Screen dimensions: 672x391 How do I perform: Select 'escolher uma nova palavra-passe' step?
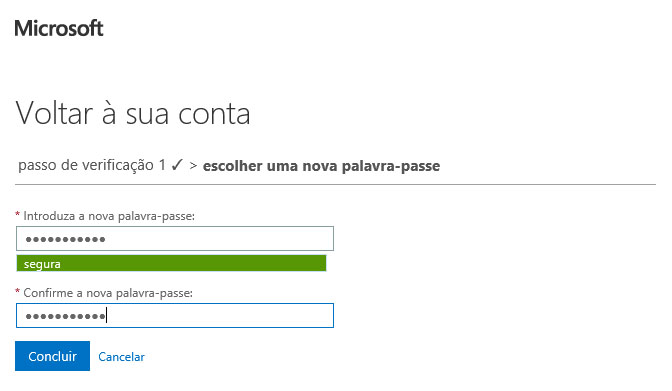tap(321, 166)
